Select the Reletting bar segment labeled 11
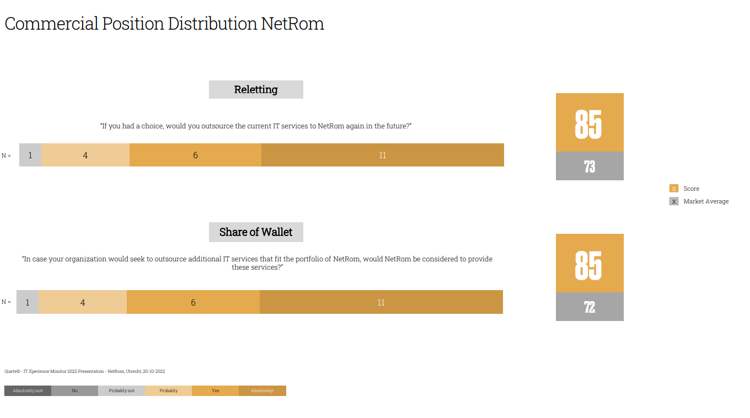 click(383, 155)
